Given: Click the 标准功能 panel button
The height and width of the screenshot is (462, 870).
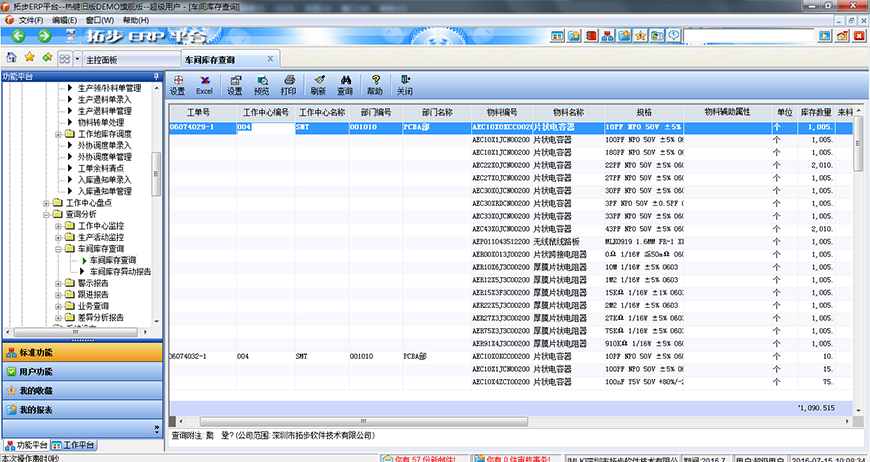Looking at the screenshot, I should 80,352.
